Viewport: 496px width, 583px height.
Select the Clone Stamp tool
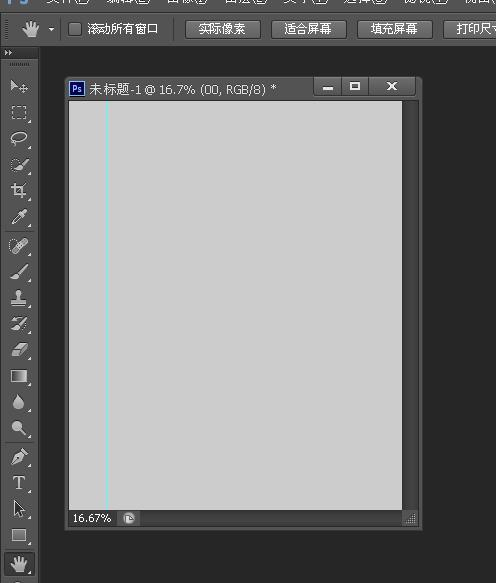pyautogui.click(x=19, y=298)
